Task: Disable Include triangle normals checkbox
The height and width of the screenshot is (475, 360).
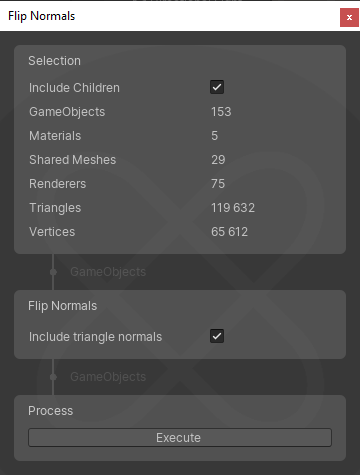Action: [217, 336]
